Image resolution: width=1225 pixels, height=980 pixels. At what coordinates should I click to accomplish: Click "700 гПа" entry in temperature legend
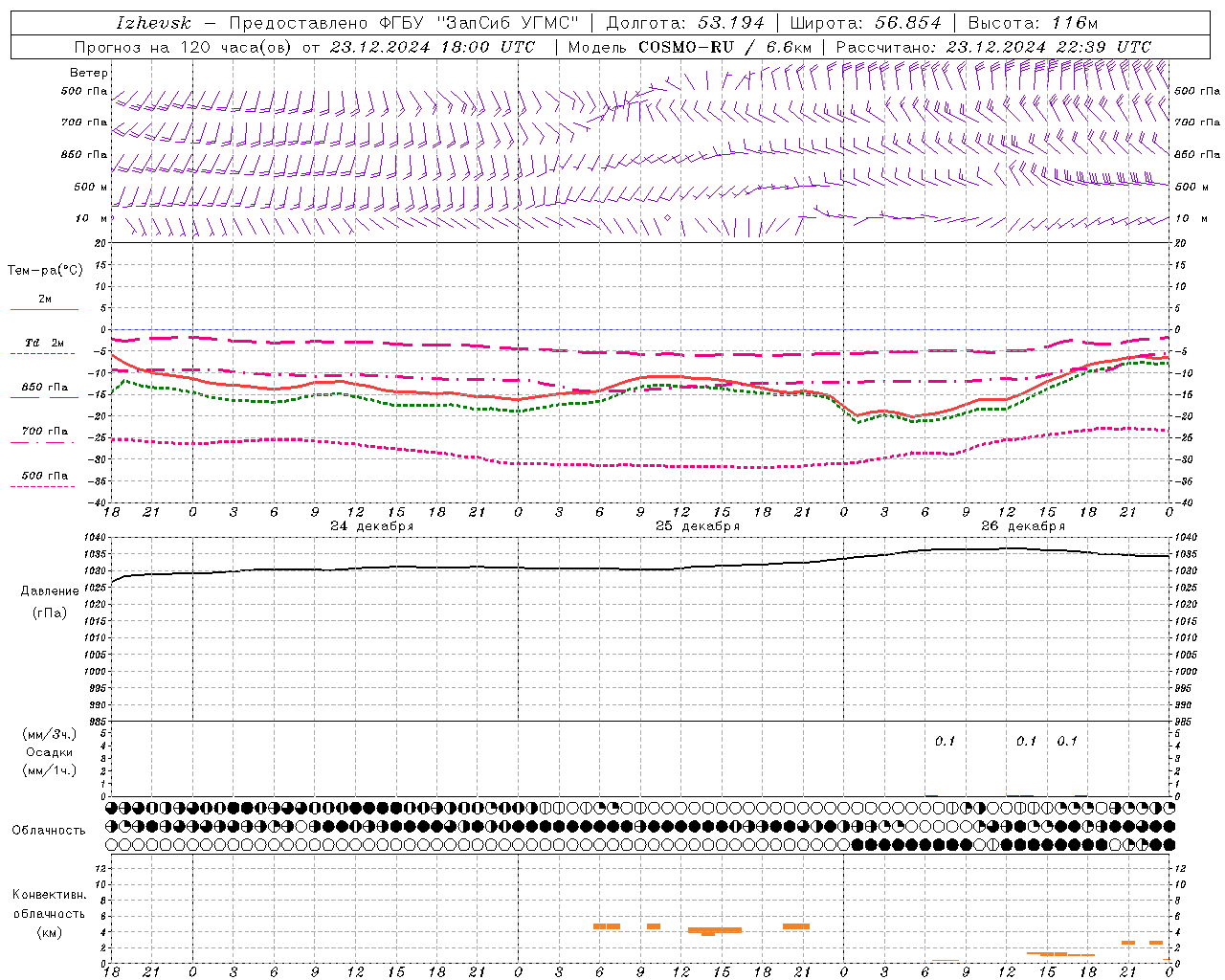pos(44,432)
